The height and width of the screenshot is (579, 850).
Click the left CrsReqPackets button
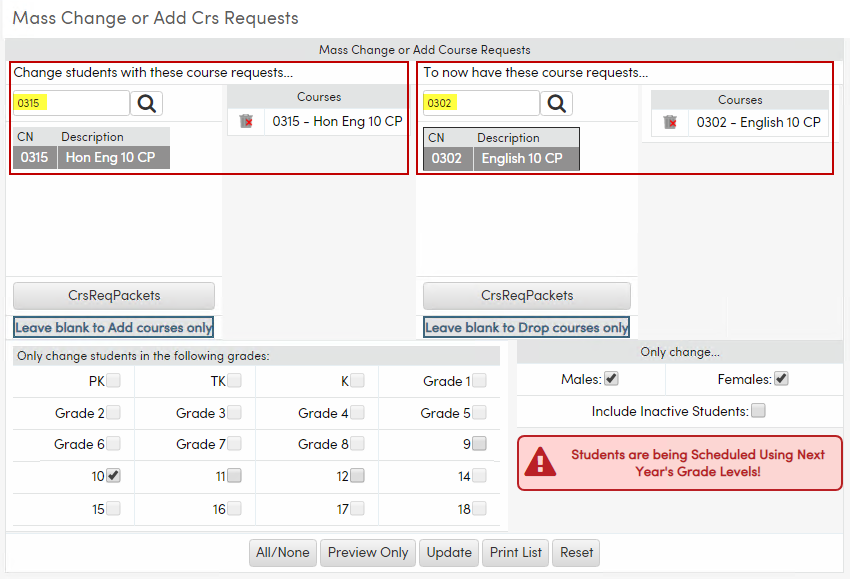tap(113, 295)
